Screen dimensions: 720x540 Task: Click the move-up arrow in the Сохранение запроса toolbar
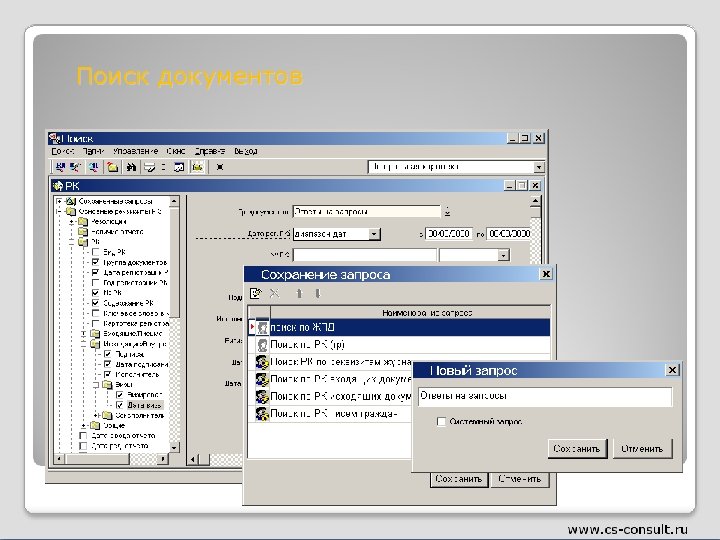(x=299, y=293)
